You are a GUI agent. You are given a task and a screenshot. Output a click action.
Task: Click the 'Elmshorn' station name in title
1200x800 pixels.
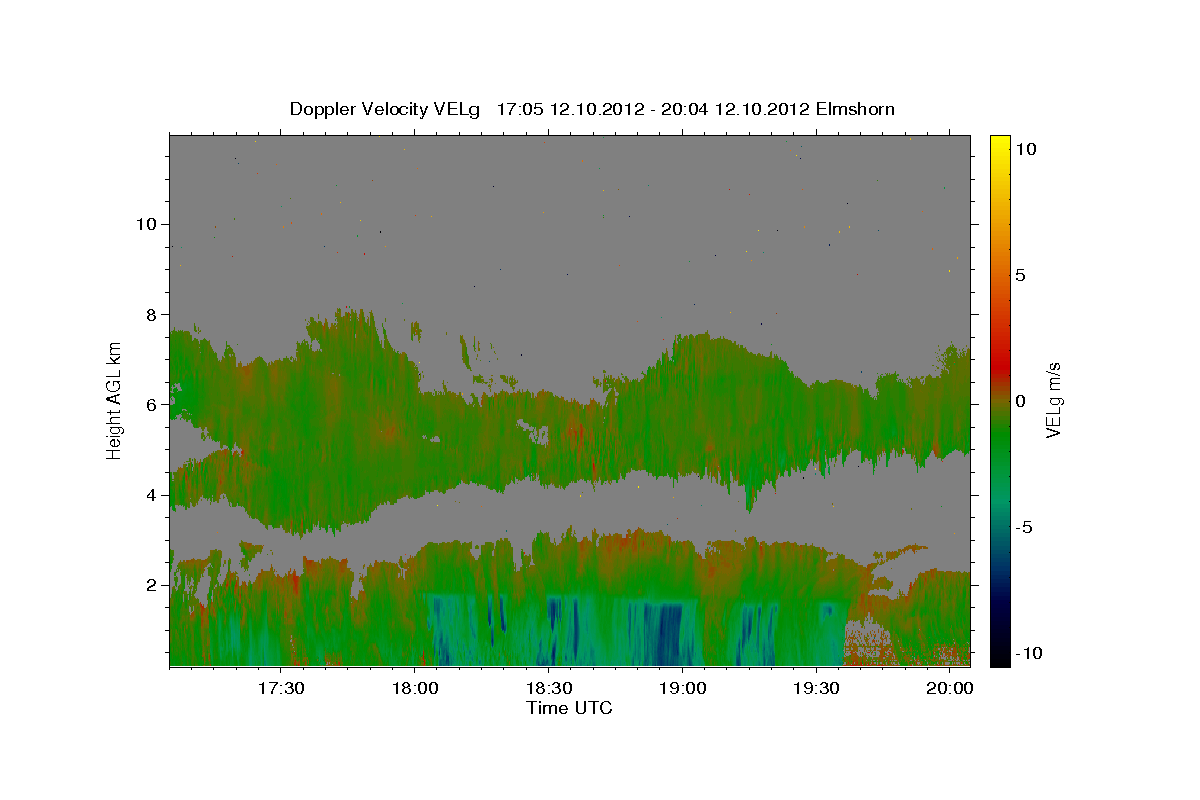click(855, 109)
